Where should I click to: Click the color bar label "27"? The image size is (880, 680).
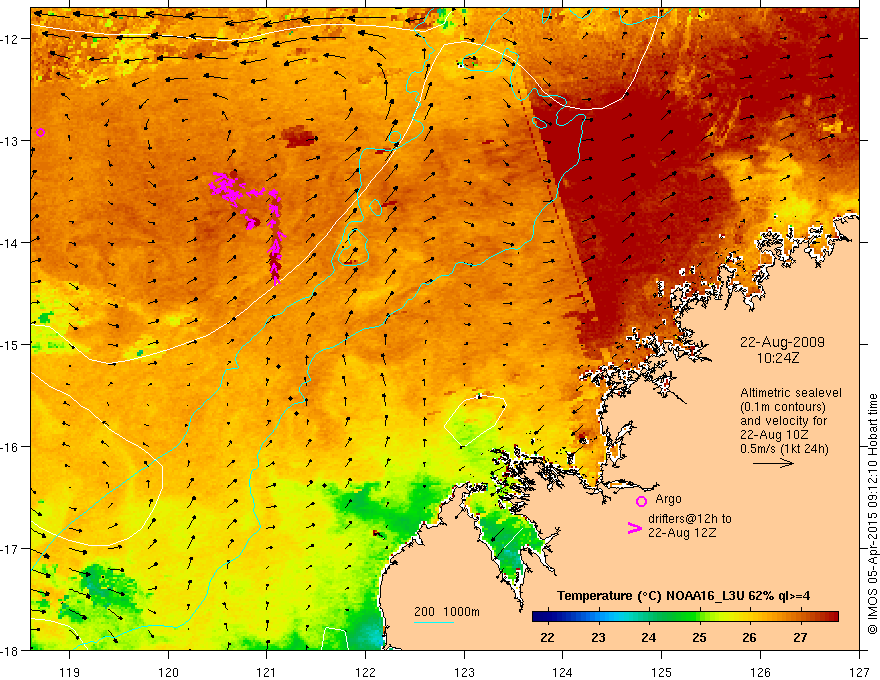point(800,637)
